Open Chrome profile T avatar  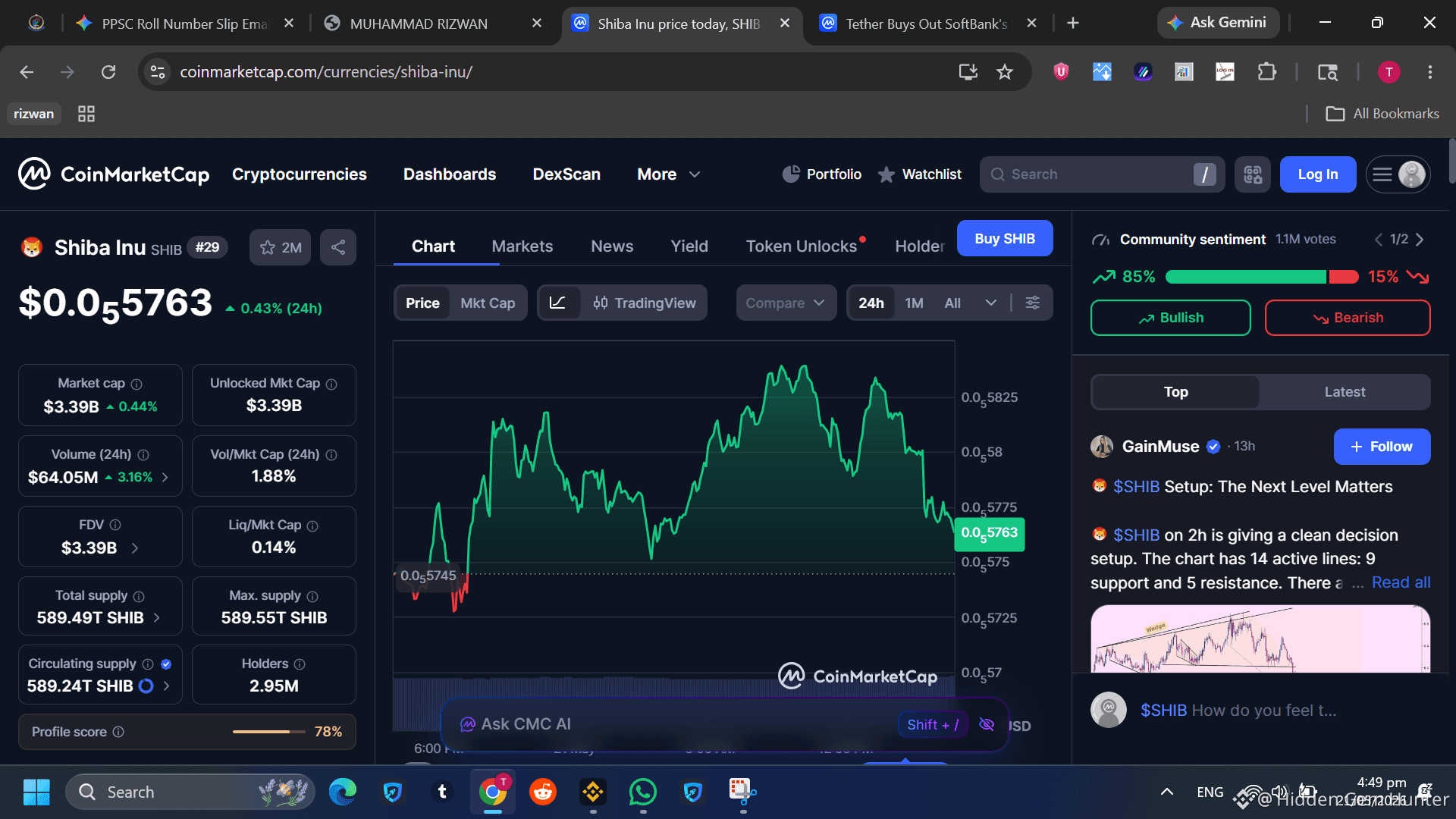pos(1389,72)
